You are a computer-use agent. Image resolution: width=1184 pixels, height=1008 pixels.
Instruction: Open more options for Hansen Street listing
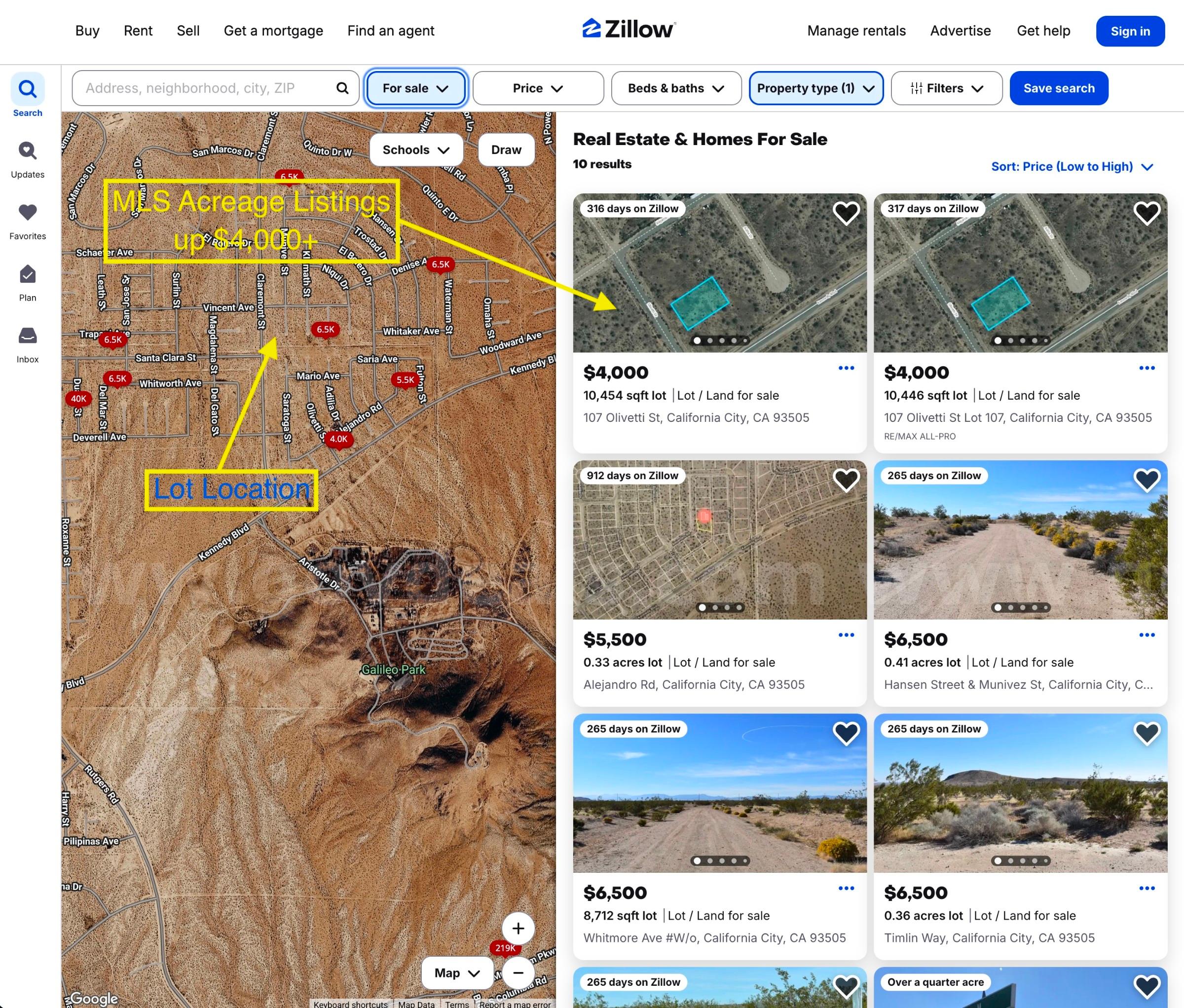1147,635
